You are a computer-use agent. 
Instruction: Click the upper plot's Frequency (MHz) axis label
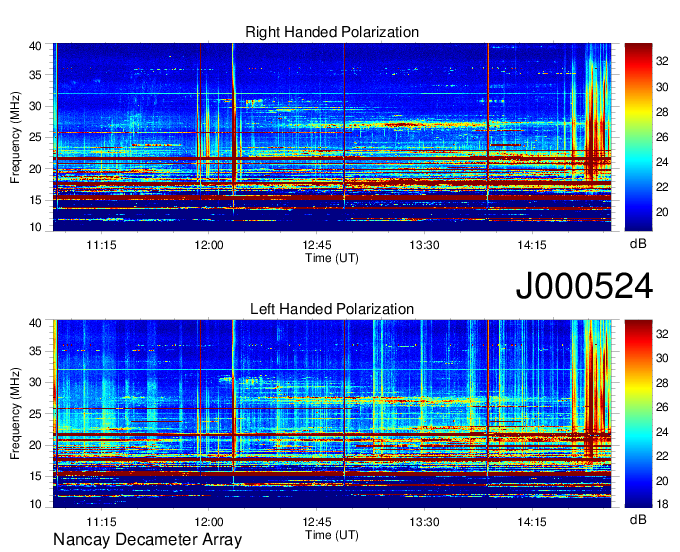15,137
